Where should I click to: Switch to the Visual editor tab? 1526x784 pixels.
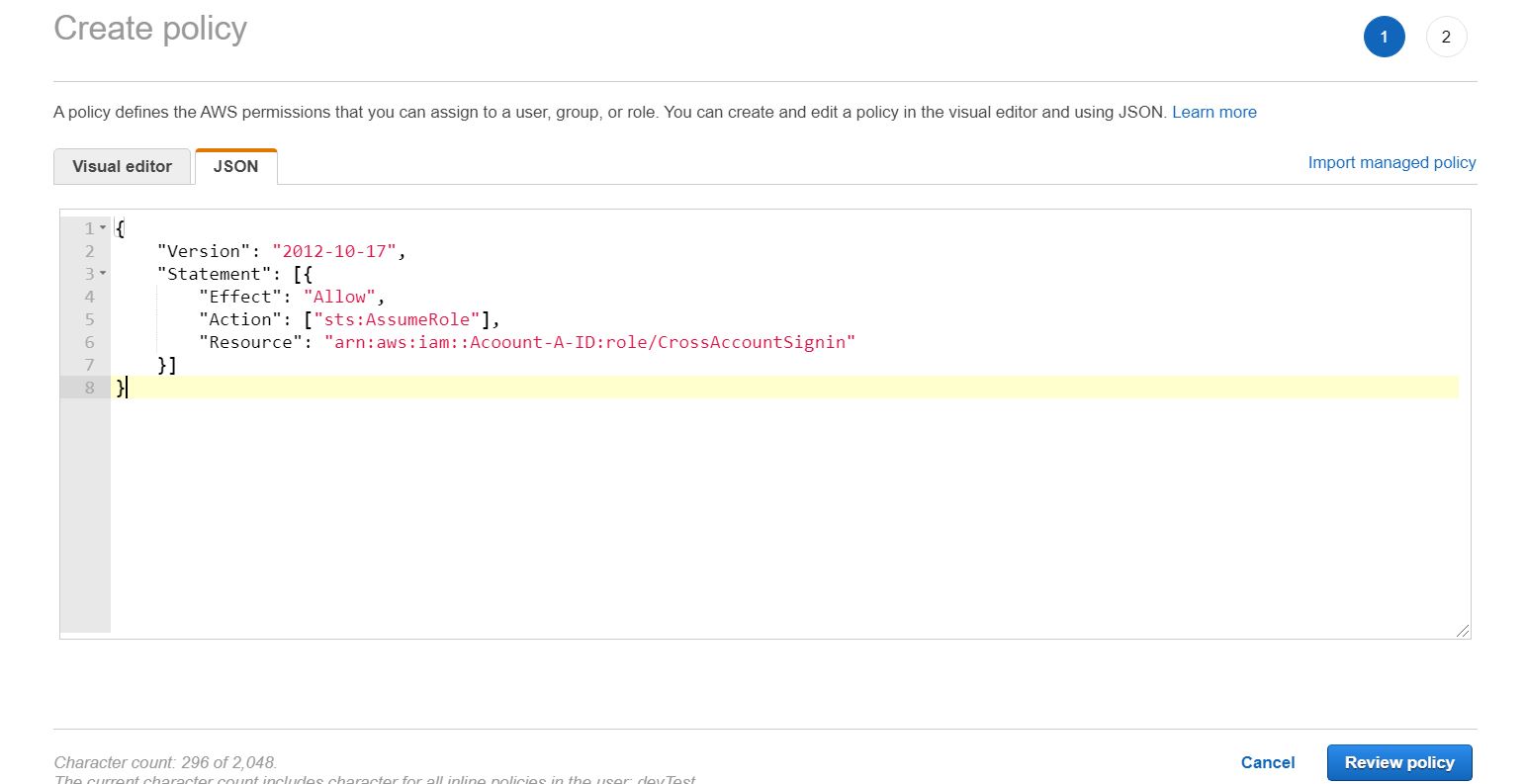point(122,166)
